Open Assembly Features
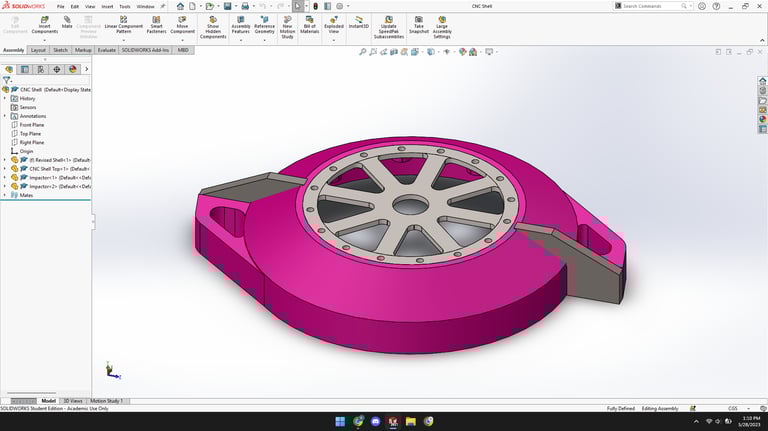768x431 pixels. [240, 25]
